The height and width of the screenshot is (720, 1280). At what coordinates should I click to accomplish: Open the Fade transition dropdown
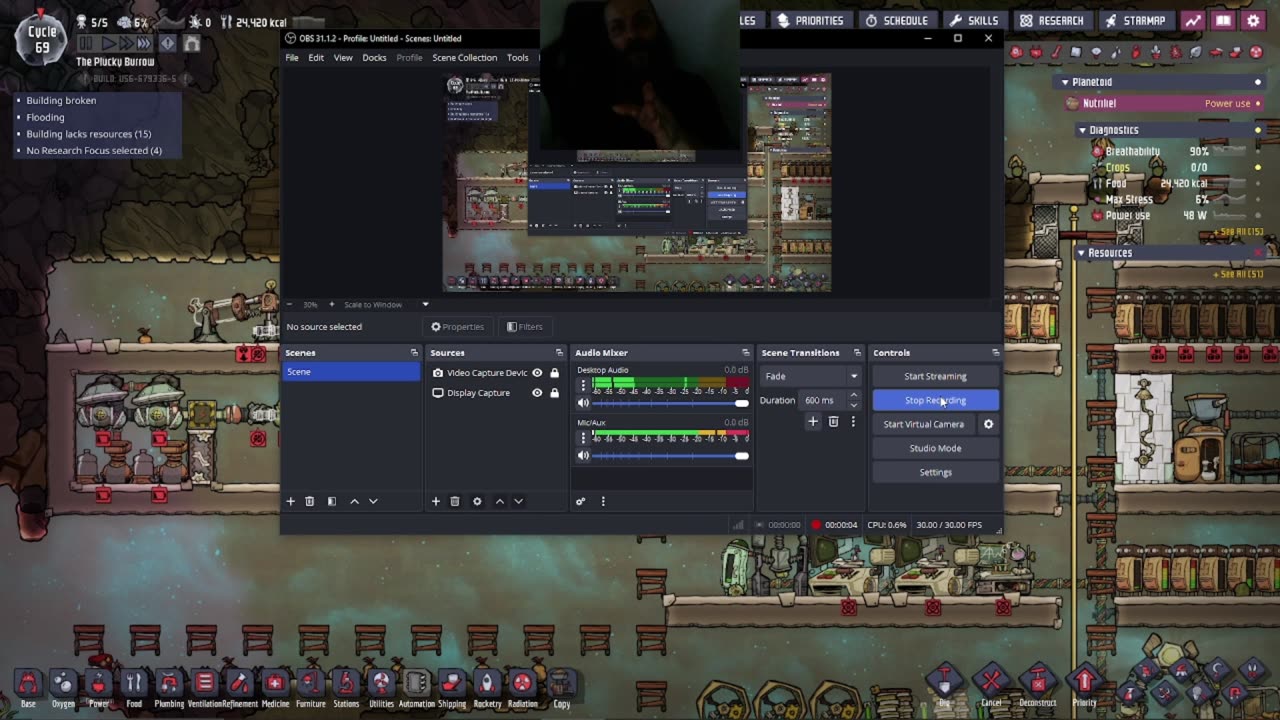click(x=811, y=376)
